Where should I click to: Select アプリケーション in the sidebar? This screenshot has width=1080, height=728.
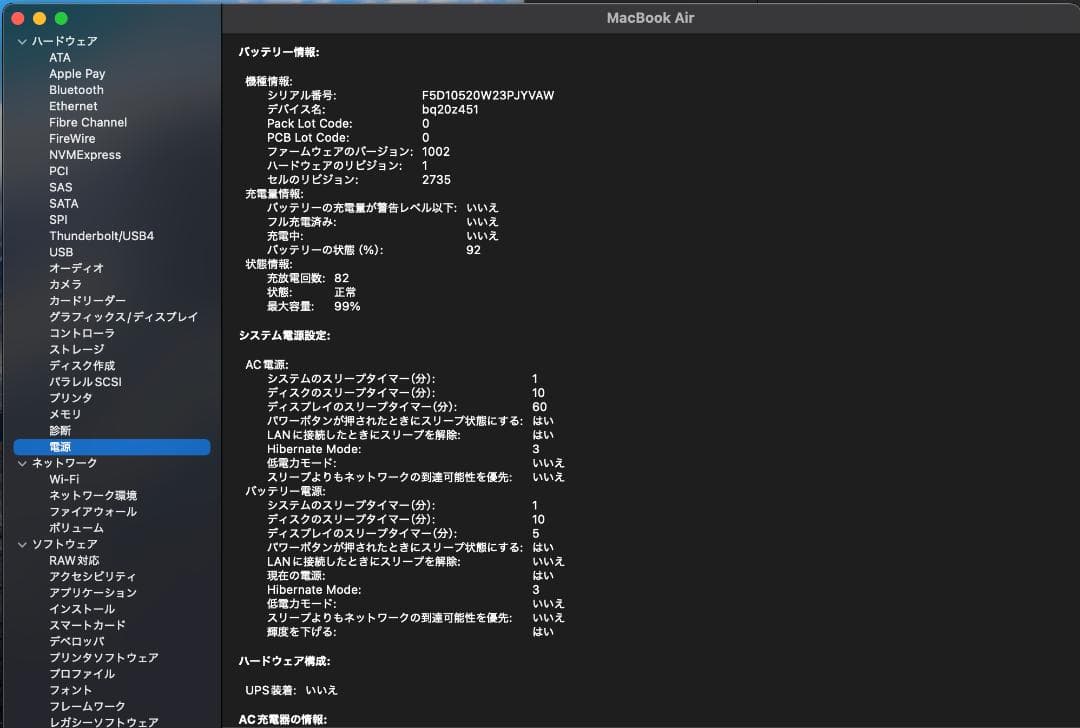tap(93, 593)
